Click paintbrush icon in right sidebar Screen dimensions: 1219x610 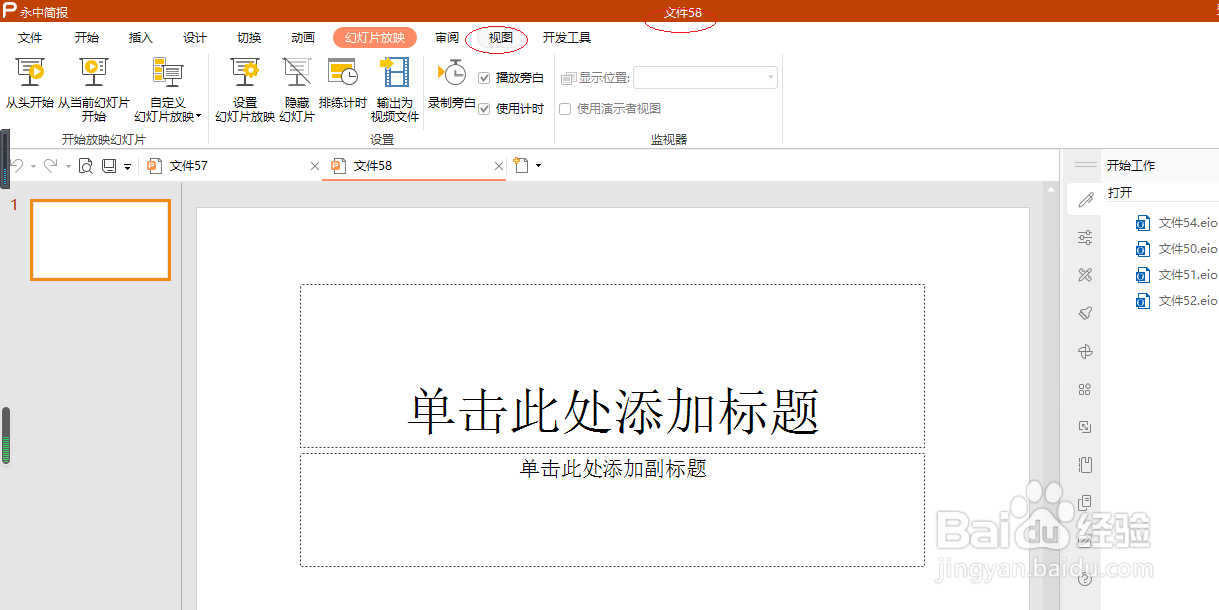[1085, 313]
